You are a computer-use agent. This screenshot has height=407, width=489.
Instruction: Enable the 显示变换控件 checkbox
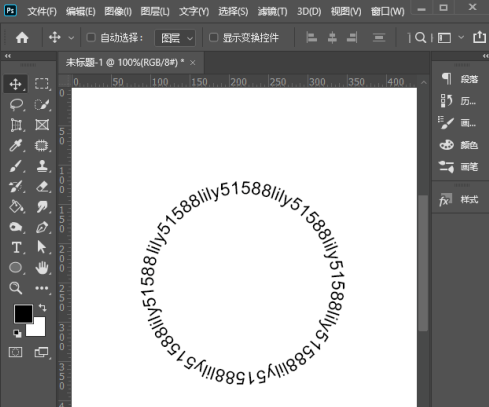(x=213, y=37)
